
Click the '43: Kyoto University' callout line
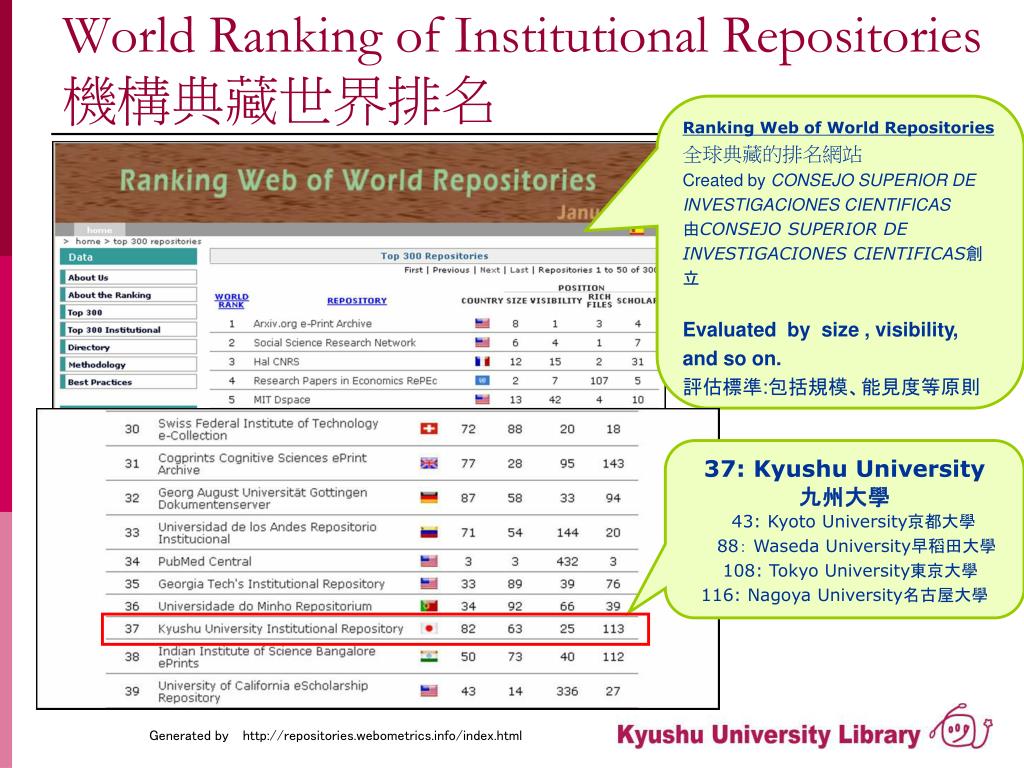853,521
